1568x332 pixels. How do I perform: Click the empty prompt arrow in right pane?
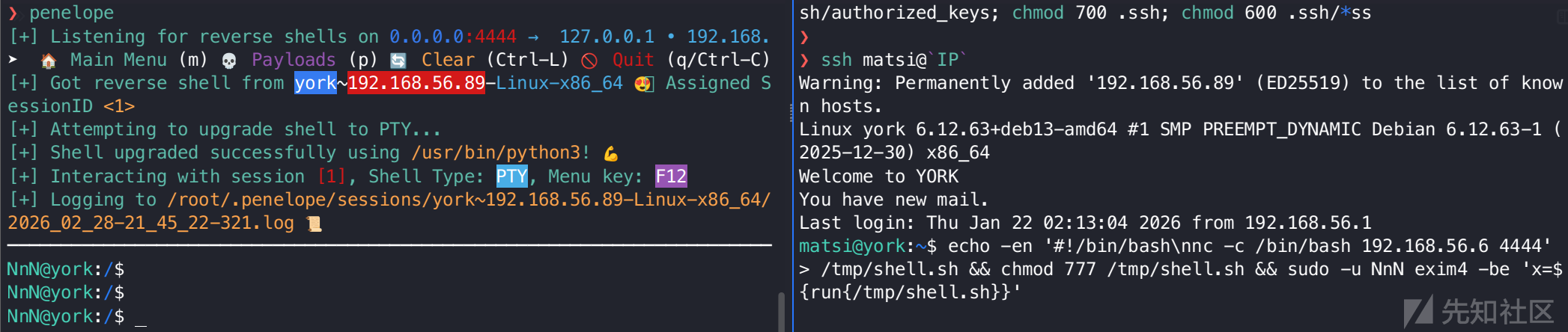804,37
